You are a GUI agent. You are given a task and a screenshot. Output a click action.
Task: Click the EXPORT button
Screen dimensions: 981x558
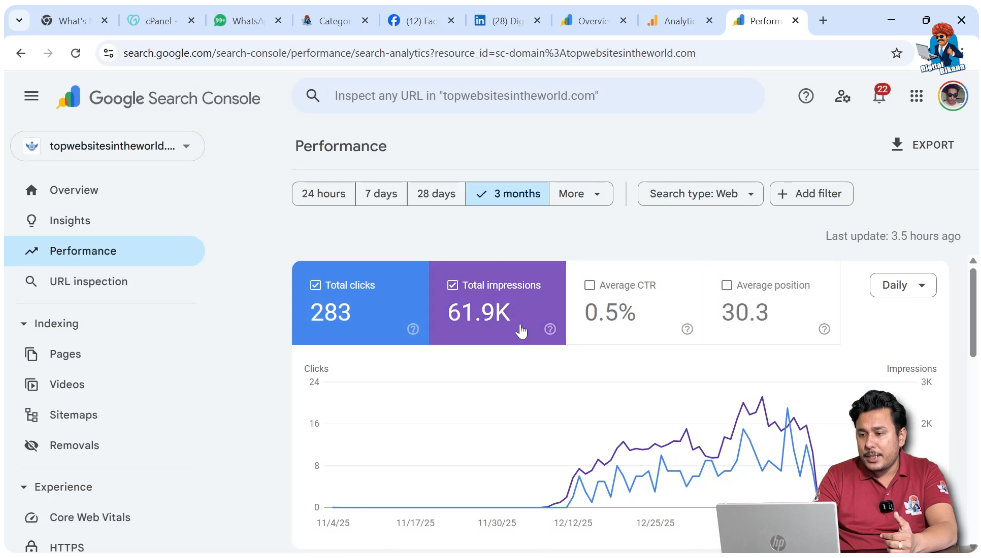922,145
